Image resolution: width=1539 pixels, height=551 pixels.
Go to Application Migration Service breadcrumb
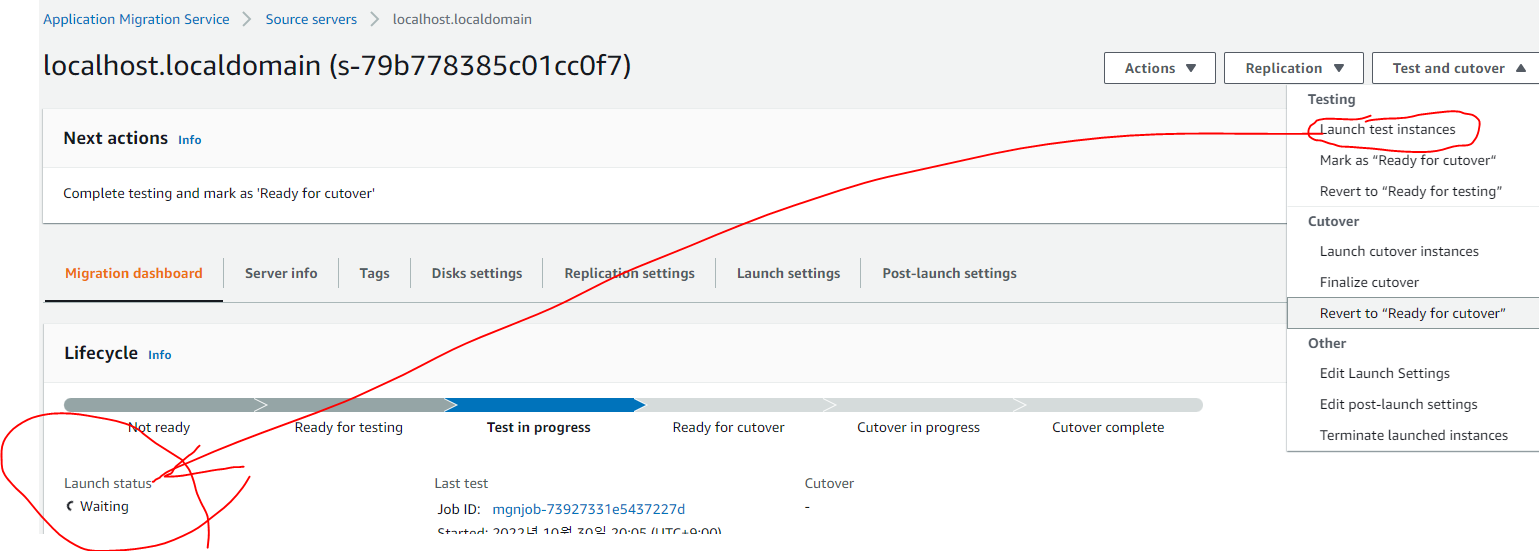point(136,19)
